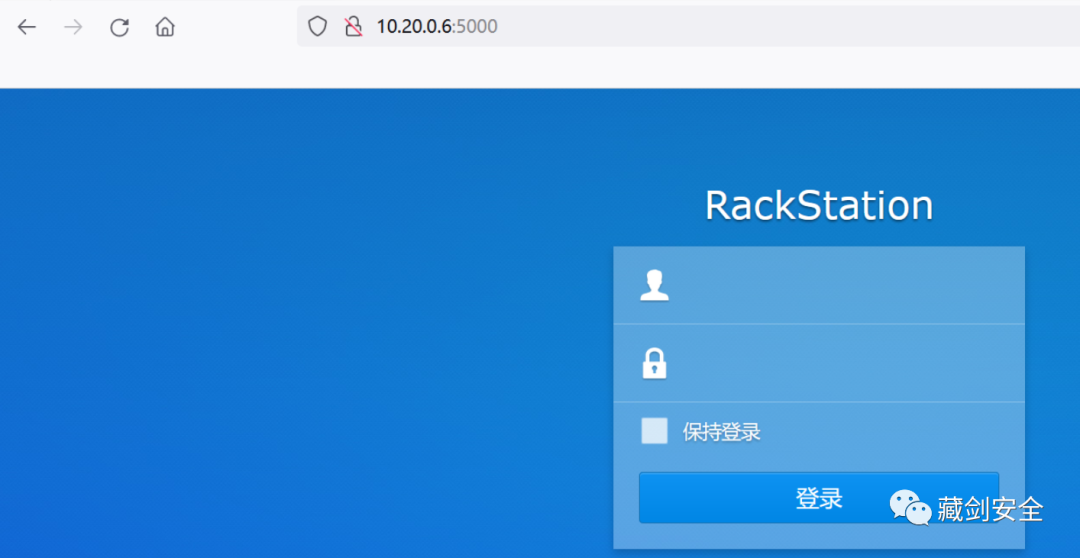Click the insecure connection padlock icon
Screen dimensions: 1080x558
[x=353, y=27]
